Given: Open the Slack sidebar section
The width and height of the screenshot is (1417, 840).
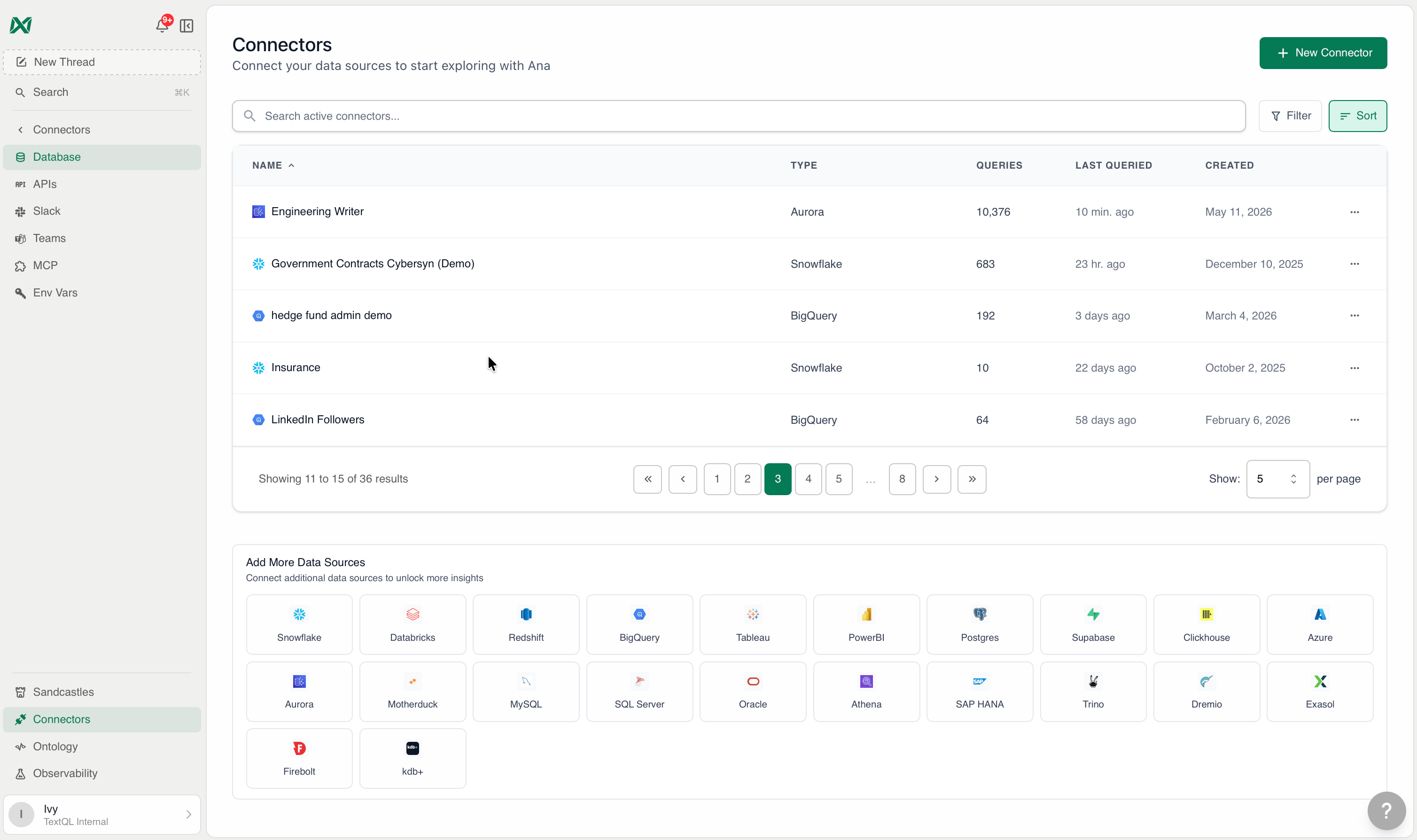Looking at the screenshot, I should [102, 211].
